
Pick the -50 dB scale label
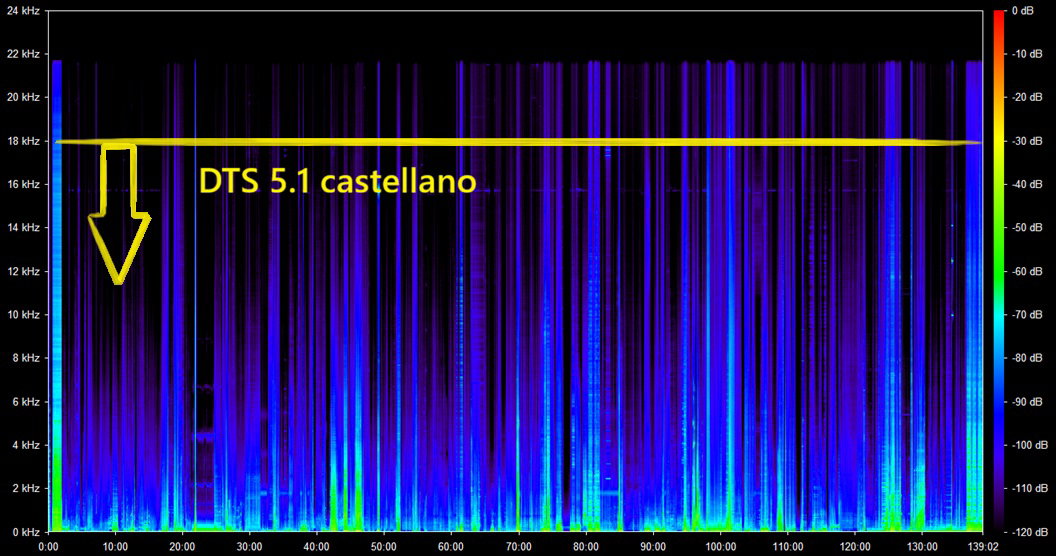[x=1028, y=228]
